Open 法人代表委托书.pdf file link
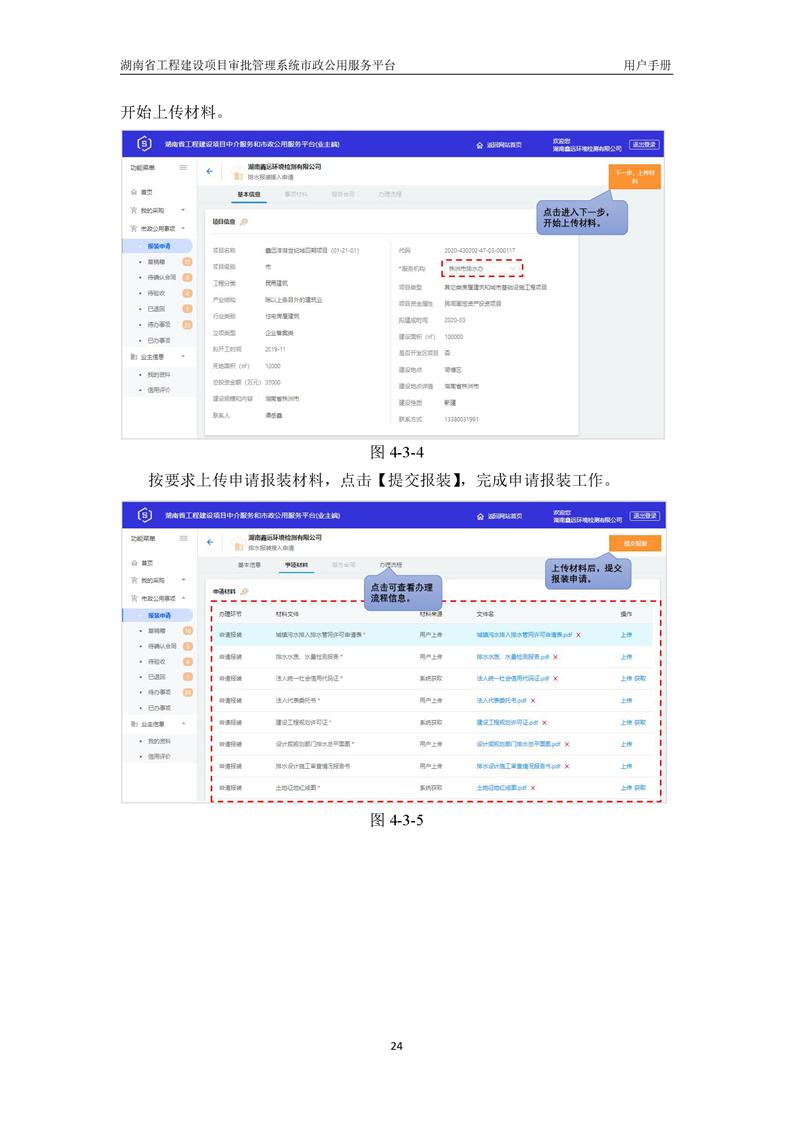Viewport: 793px width, 1122px height. click(x=501, y=701)
